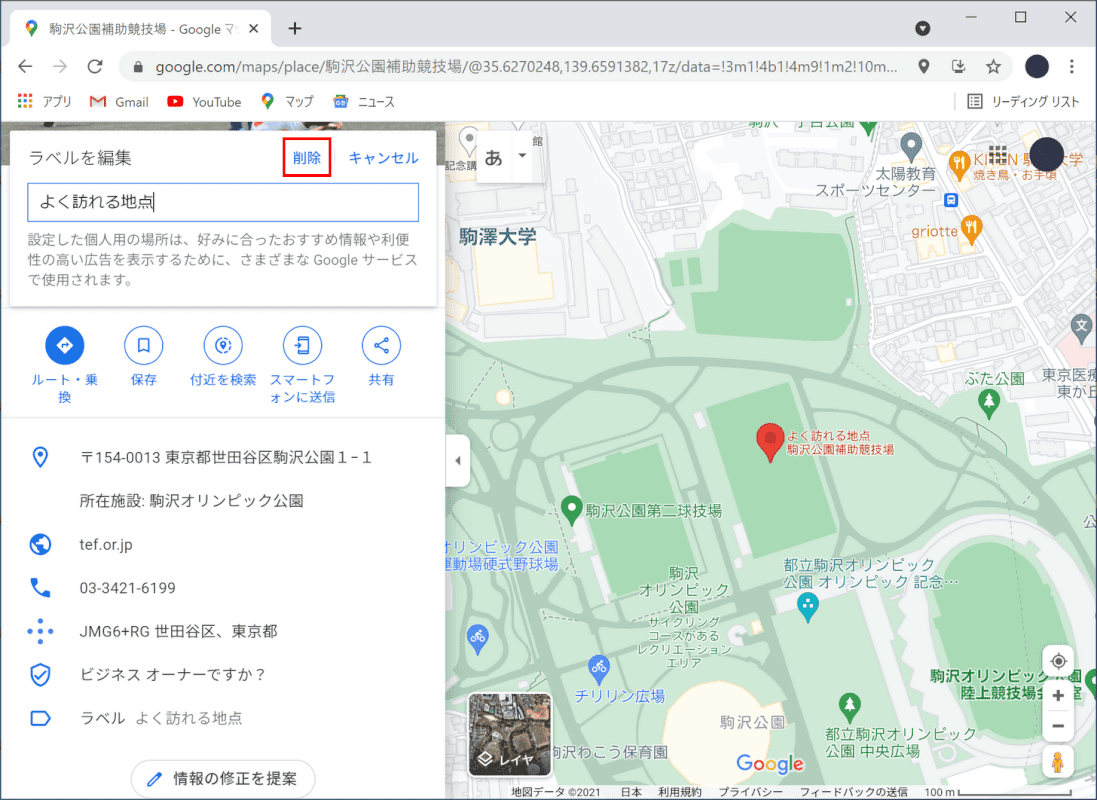Open a new tab with plus button
The image size is (1097, 800).
pyautogui.click(x=295, y=29)
